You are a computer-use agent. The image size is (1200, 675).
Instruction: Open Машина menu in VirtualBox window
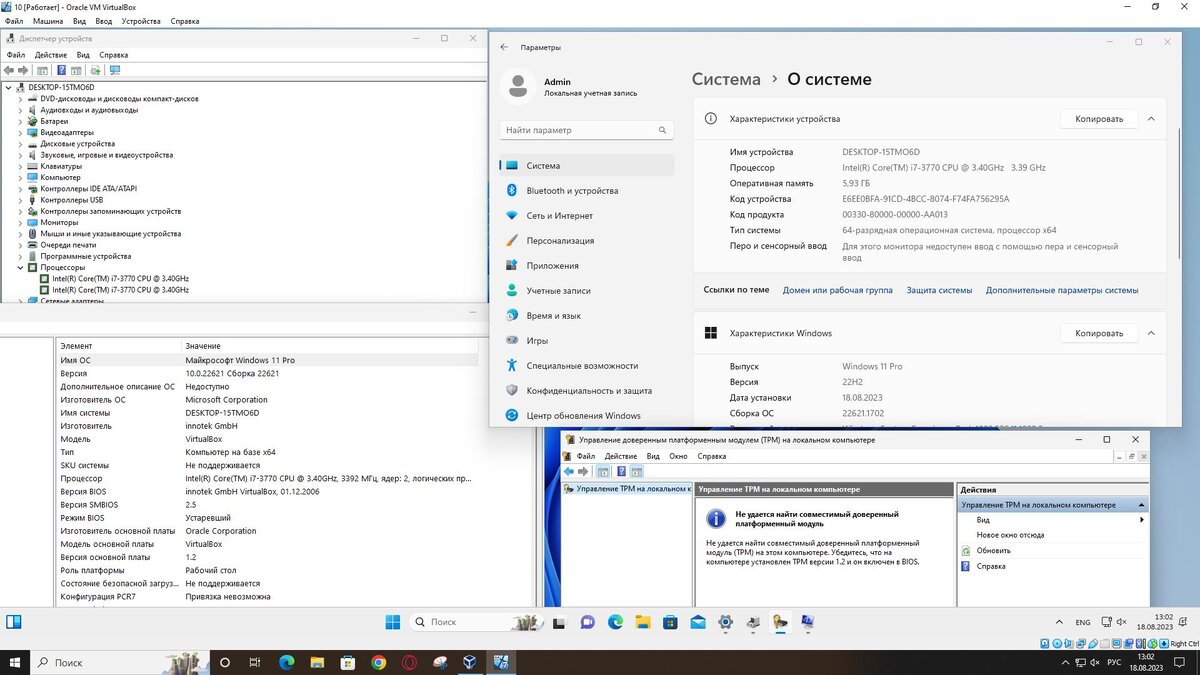47,21
